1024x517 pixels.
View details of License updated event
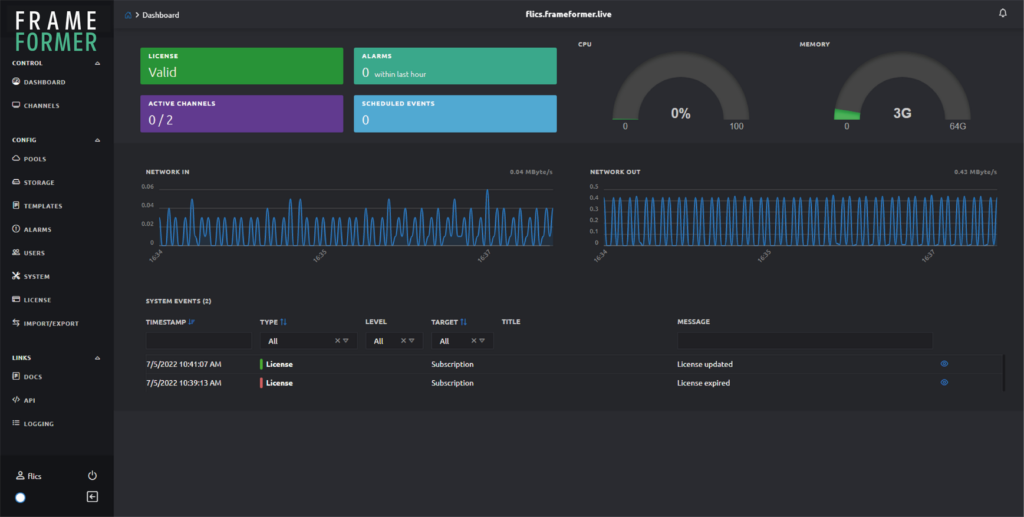944,364
